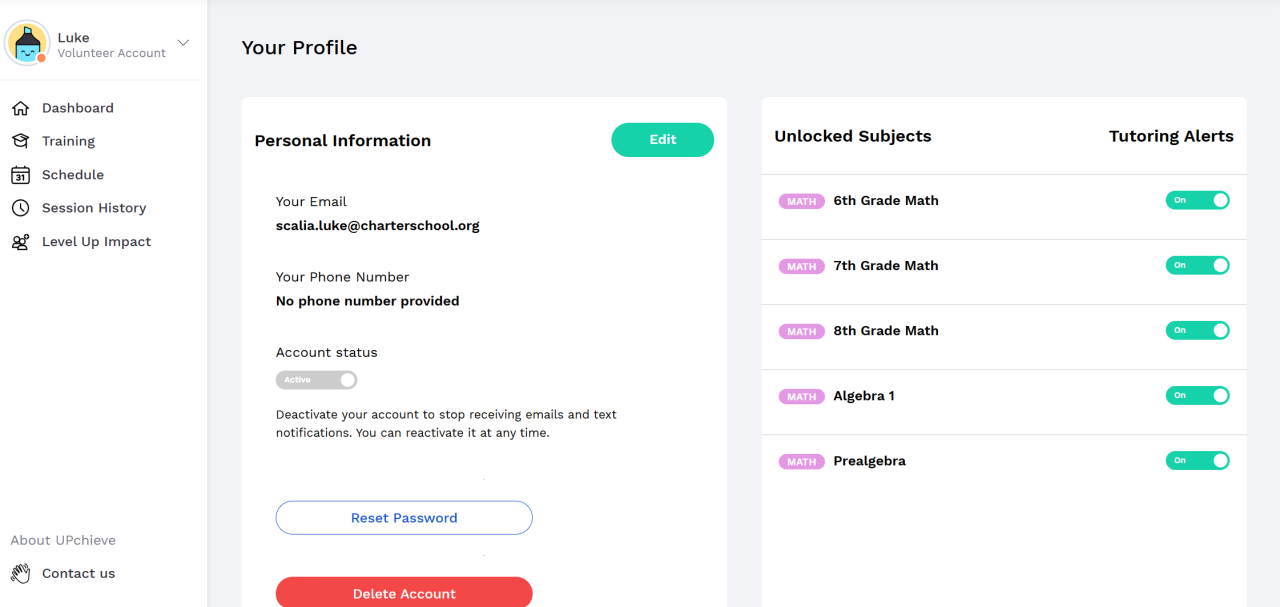Disable the Algebra 1 alerts toggle
Screen dimensions: 1280x607
1197,396
